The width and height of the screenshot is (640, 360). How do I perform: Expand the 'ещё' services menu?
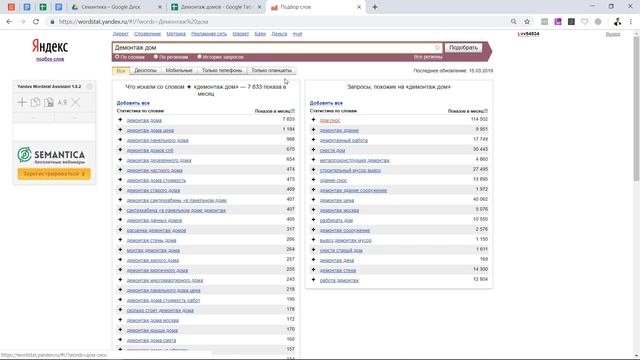click(297, 34)
